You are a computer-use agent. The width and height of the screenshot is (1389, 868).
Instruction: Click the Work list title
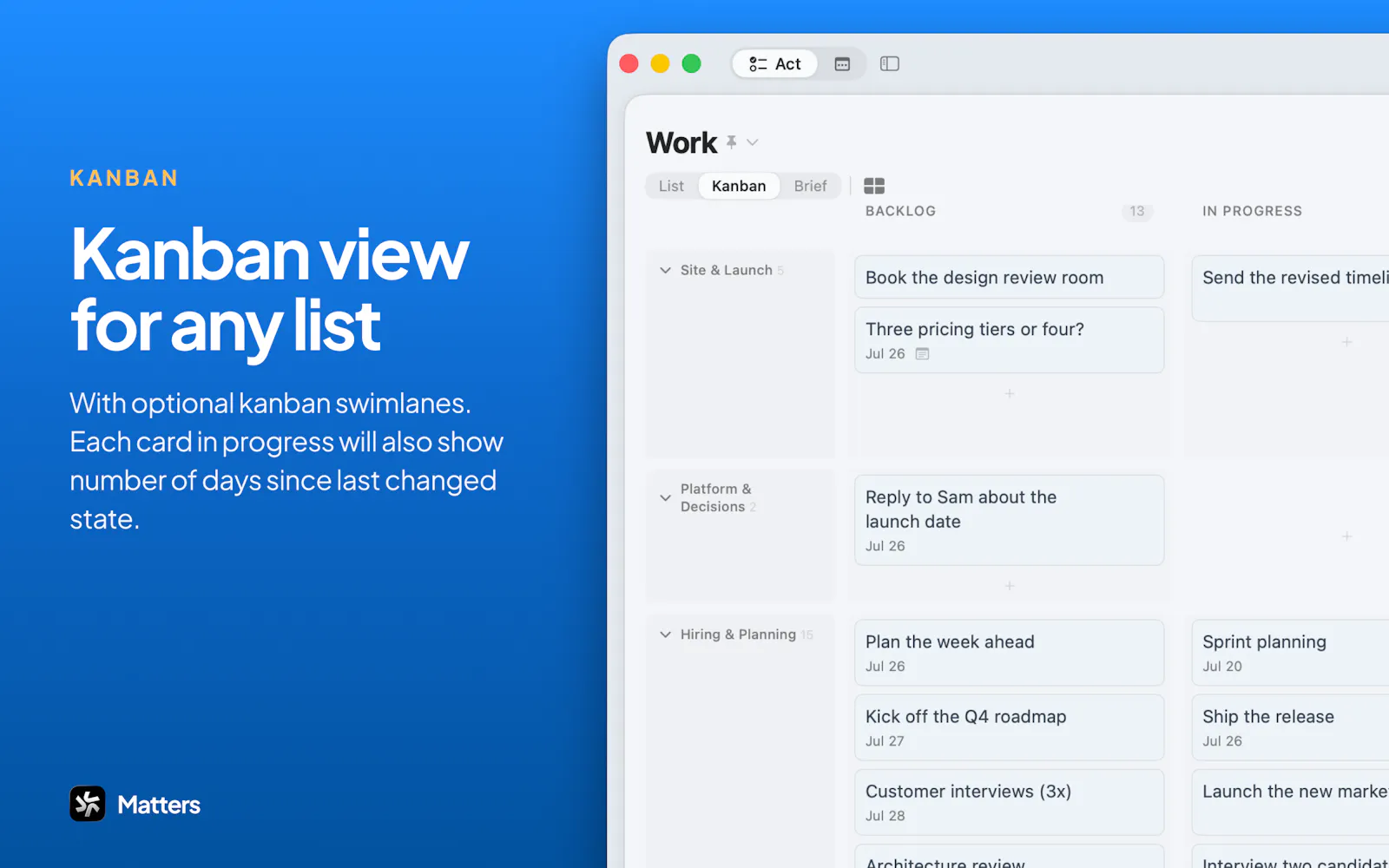[681, 142]
